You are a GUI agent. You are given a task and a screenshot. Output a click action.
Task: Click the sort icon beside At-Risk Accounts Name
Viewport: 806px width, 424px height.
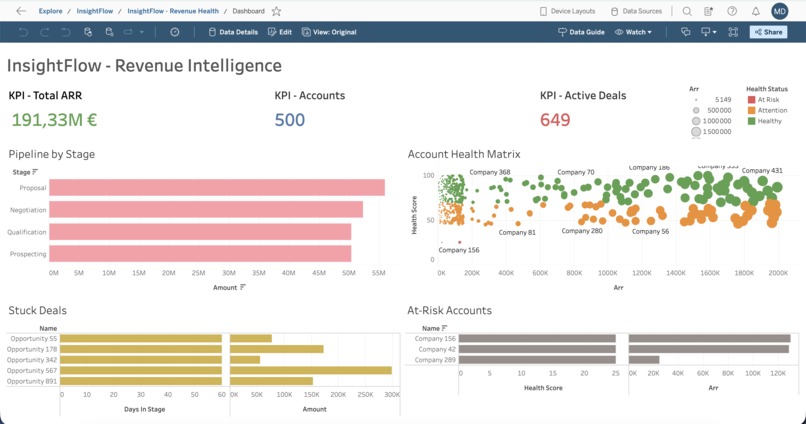click(x=444, y=328)
